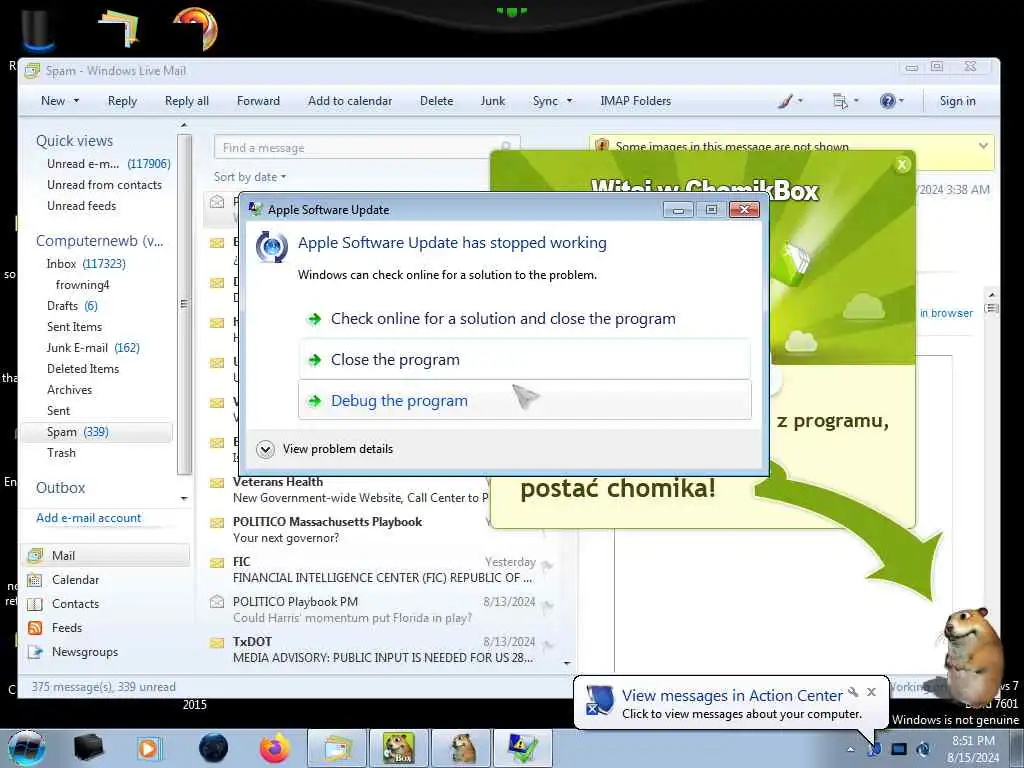Select Unread feeds quick view
This screenshot has height=768, width=1024.
81,206
